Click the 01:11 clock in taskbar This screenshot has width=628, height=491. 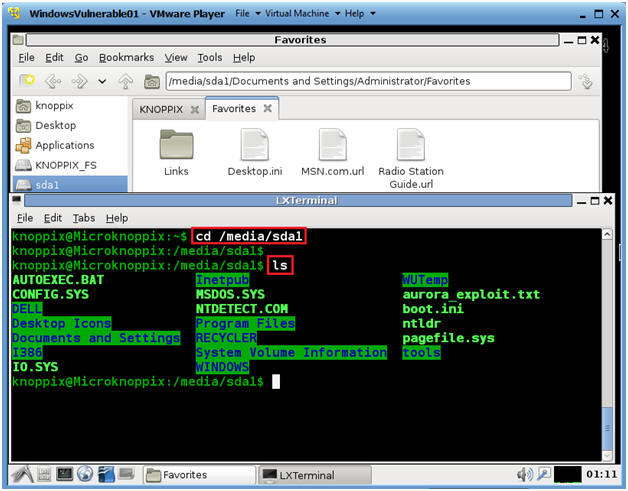pyautogui.click(x=602, y=474)
